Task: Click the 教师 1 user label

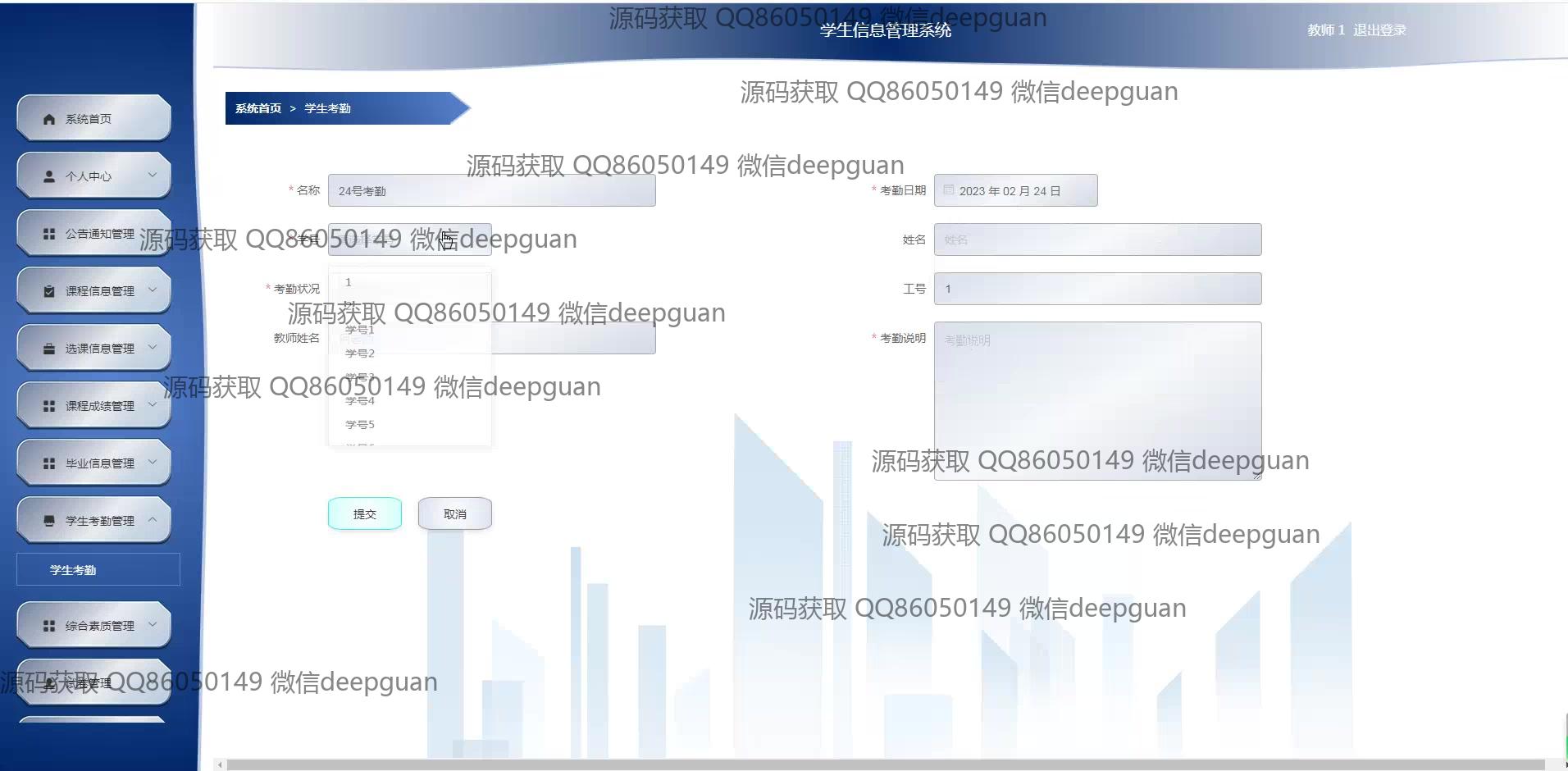Action: tap(1326, 30)
